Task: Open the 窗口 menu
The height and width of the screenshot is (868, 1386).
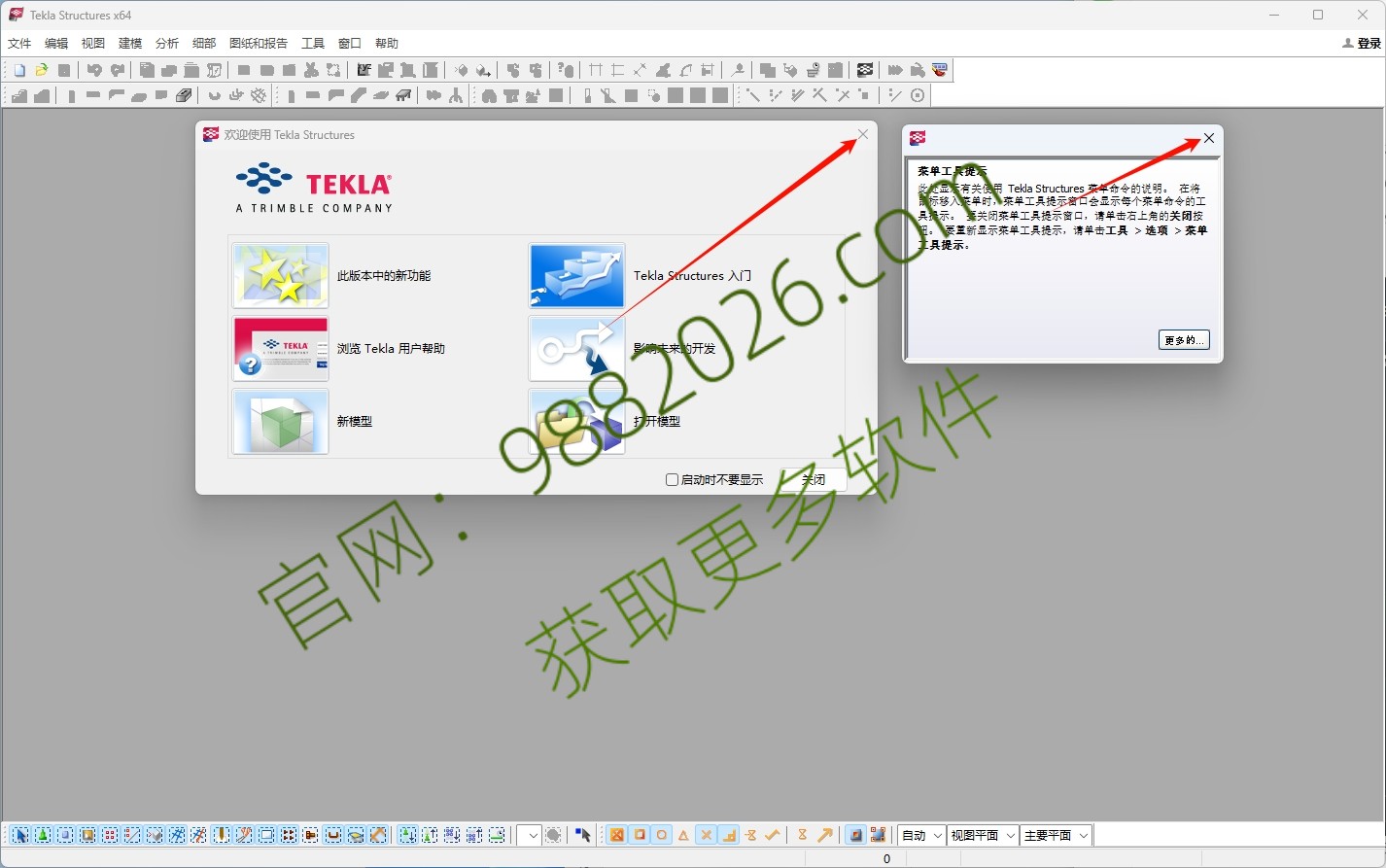Action: [350, 43]
